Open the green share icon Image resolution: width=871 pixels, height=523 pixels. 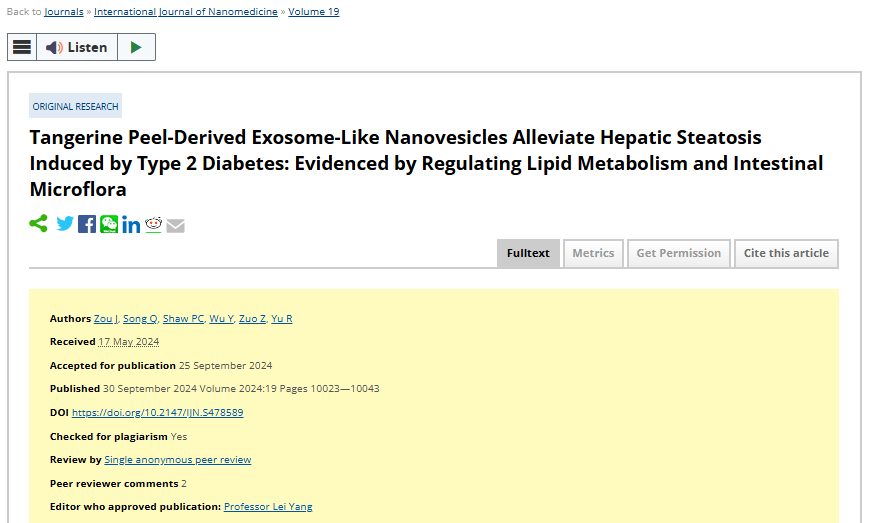coord(38,224)
